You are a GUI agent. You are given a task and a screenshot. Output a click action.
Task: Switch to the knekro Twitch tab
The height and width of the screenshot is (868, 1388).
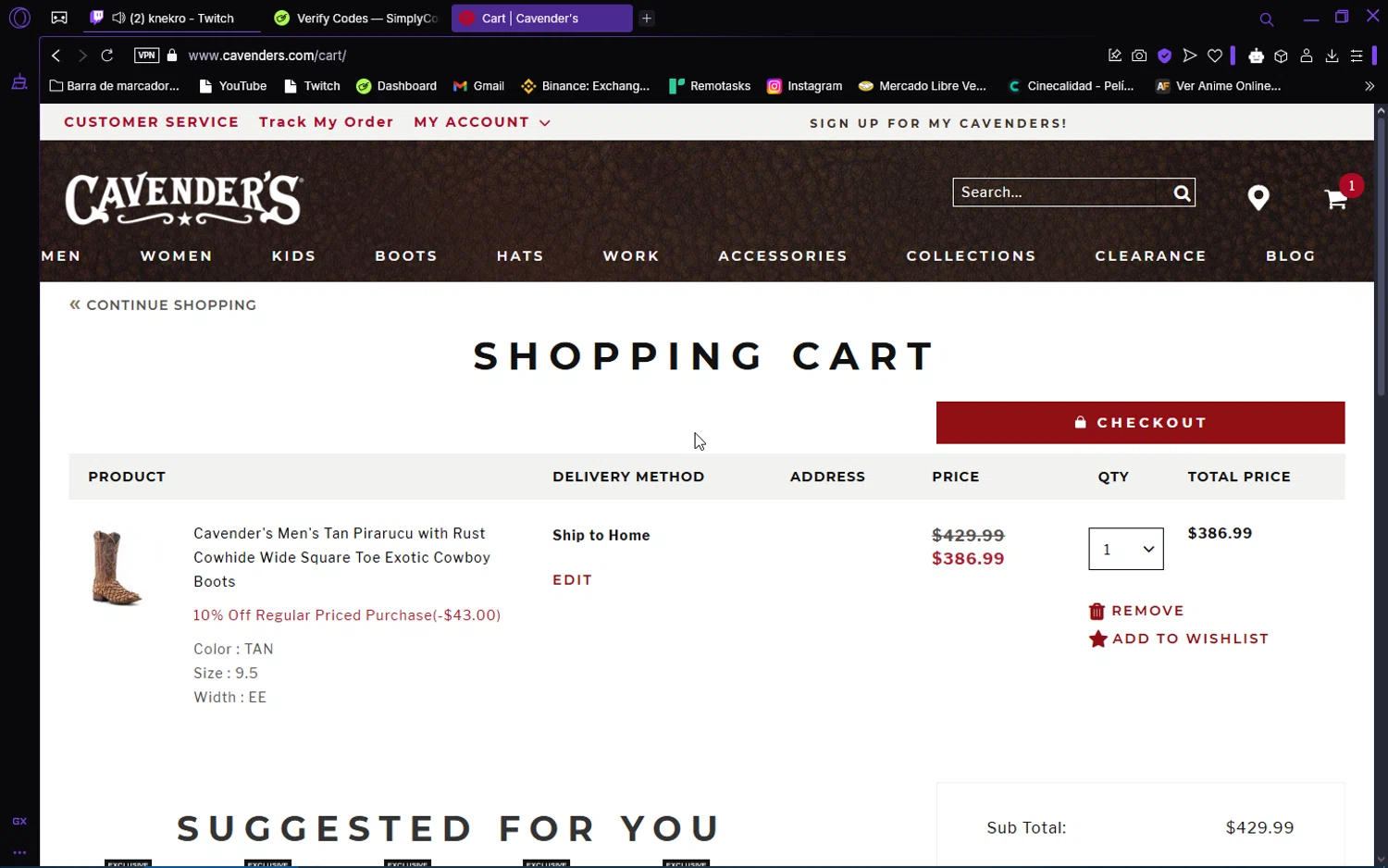click(x=172, y=19)
